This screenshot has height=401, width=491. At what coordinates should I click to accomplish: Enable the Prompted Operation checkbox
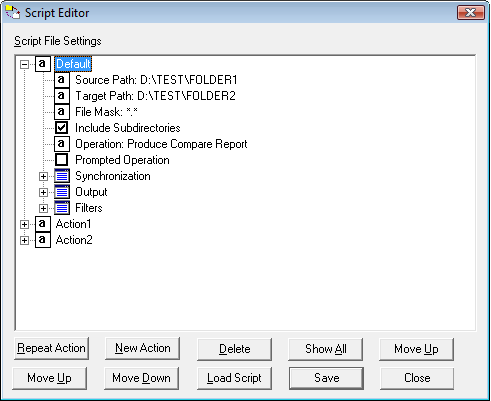62,160
